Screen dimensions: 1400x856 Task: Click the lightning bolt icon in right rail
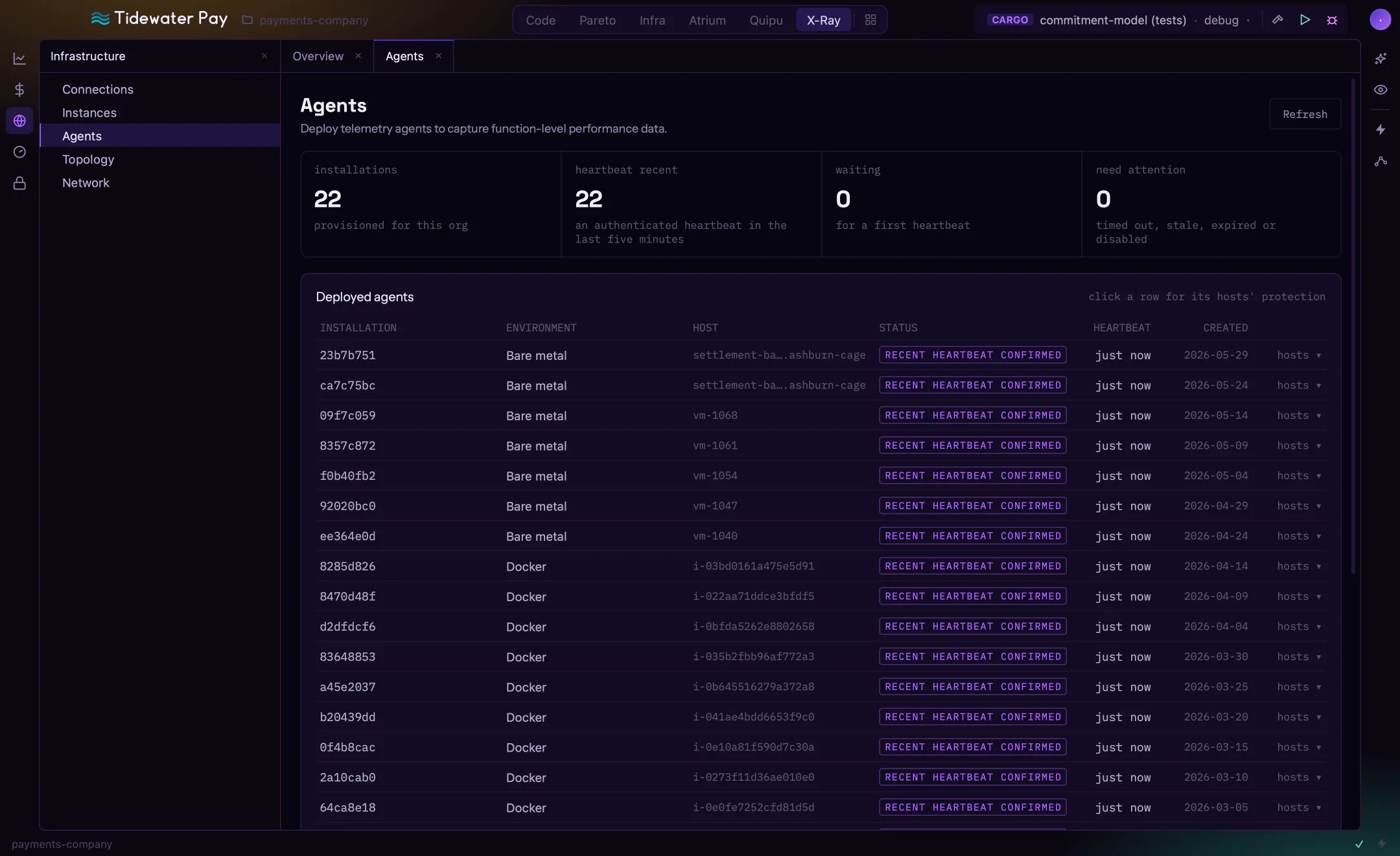click(x=1381, y=130)
